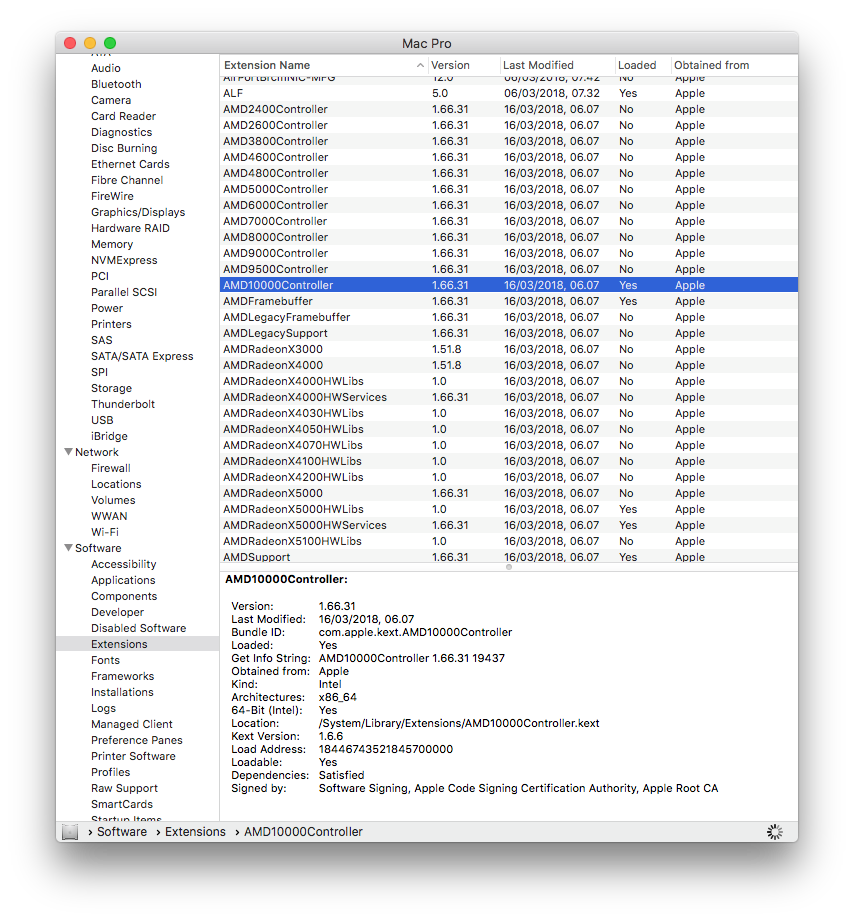Select the AMD2400Controller row
This screenshot has width=854, height=922.
509,109
